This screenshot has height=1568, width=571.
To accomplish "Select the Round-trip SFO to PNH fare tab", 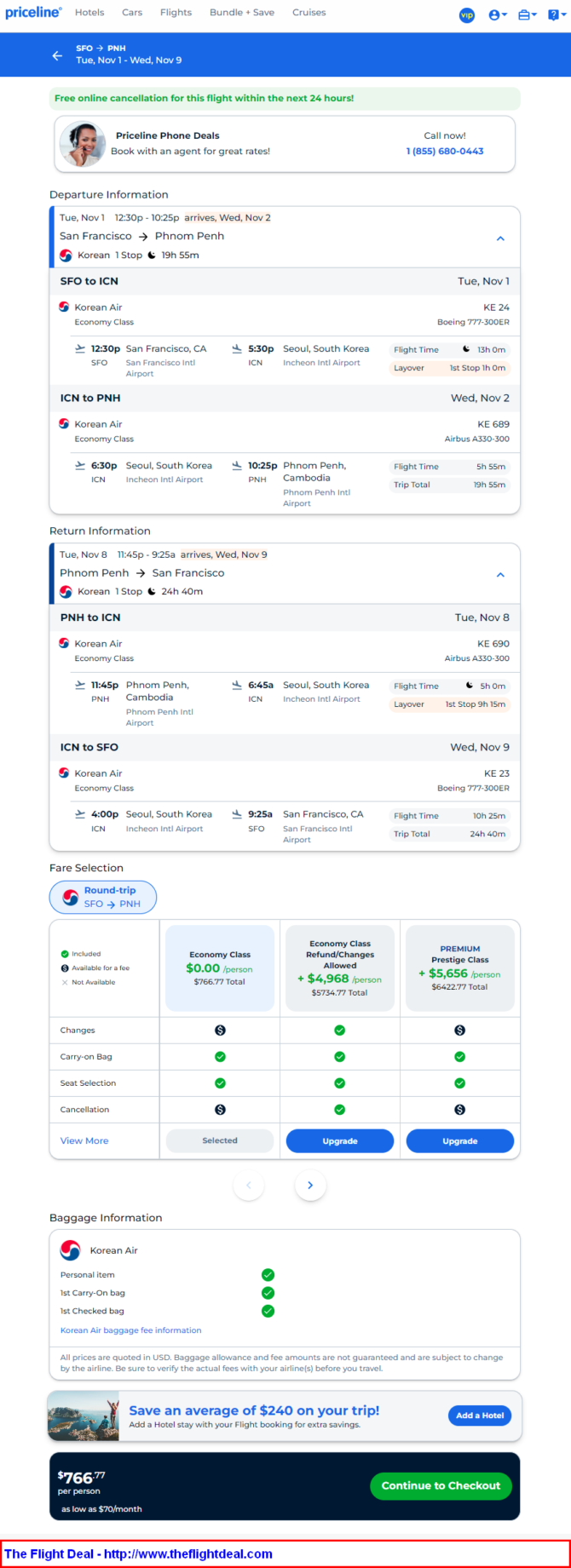I will pos(103,897).
